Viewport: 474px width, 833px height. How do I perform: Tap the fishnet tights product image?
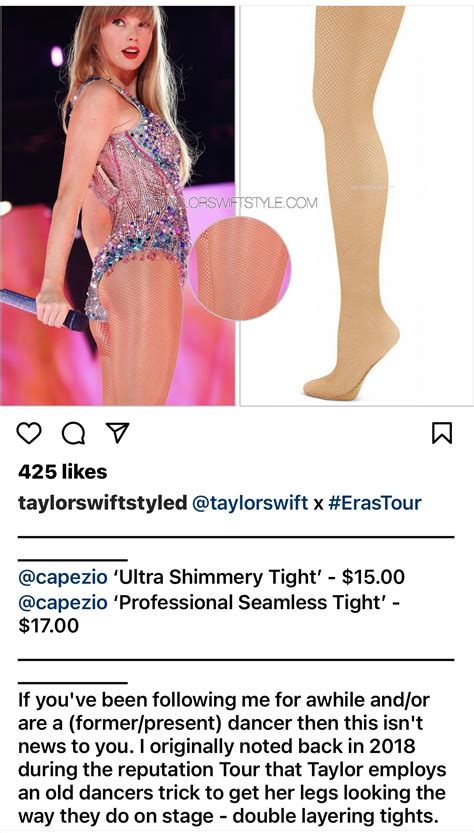pos(356,206)
